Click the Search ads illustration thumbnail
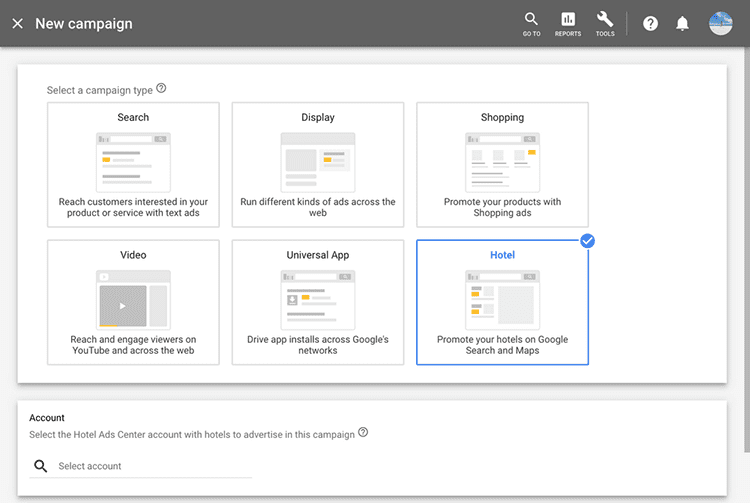750x503 pixels. 133,163
